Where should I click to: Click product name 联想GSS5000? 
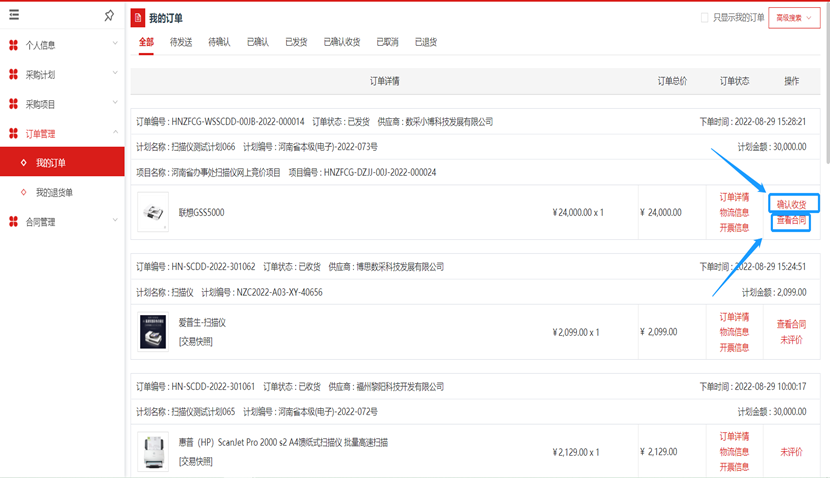(x=202, y=212)
